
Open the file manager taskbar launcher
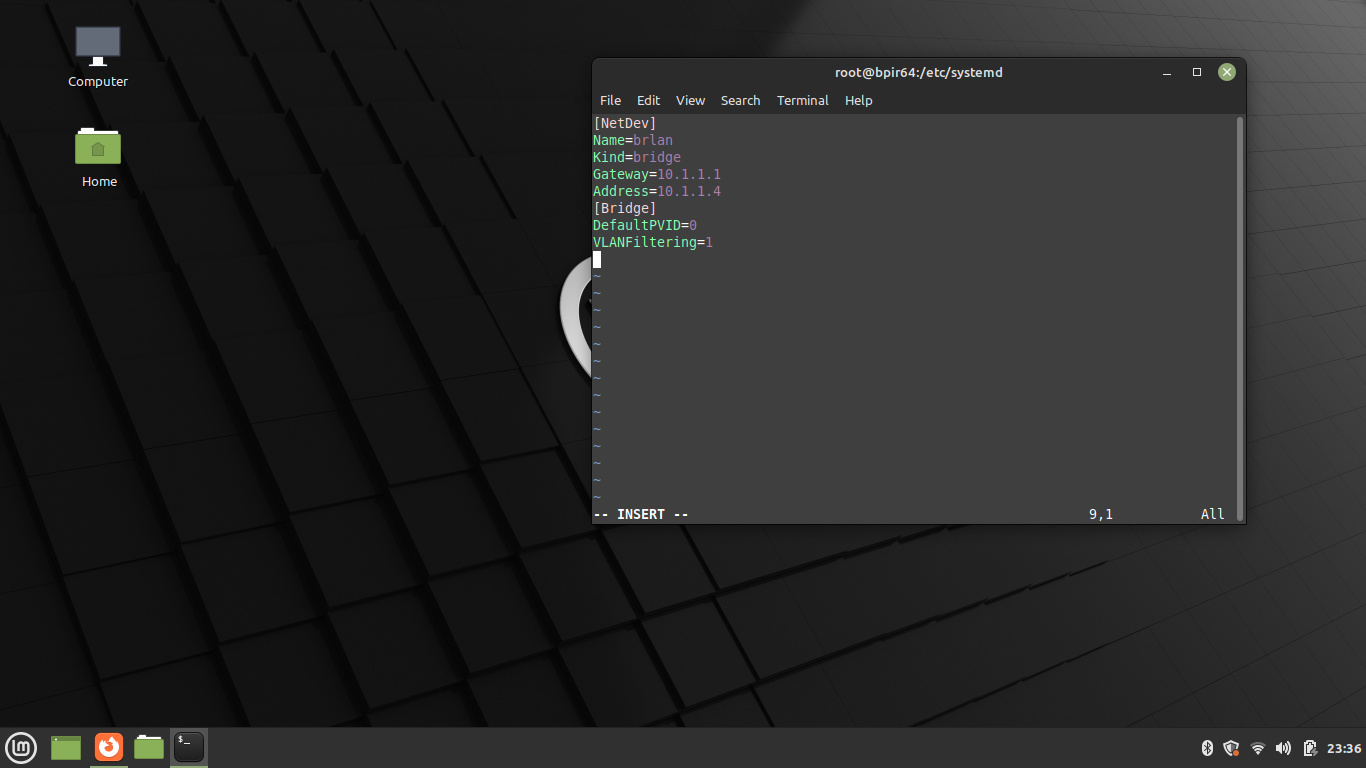click(149, 747)
